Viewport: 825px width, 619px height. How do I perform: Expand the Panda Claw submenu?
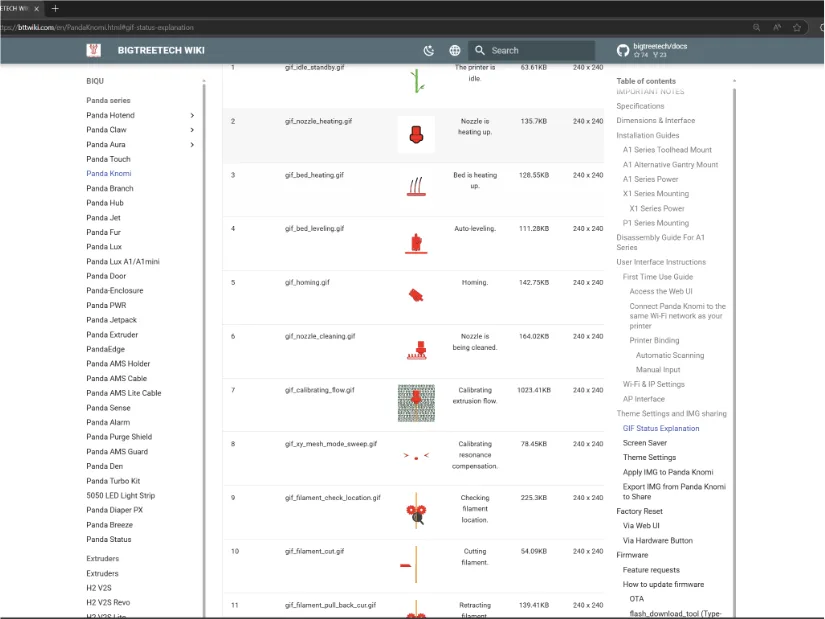pos(192,130)
